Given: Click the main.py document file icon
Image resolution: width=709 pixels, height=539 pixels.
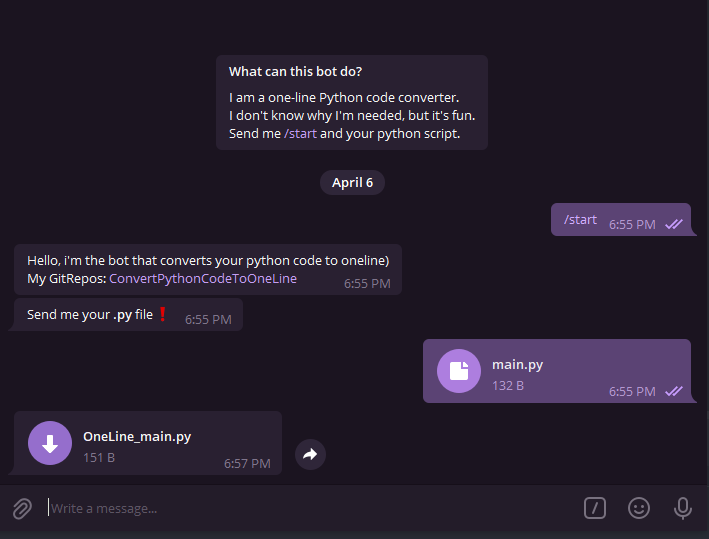Looking at the screenshot, I should click(458, 371).
